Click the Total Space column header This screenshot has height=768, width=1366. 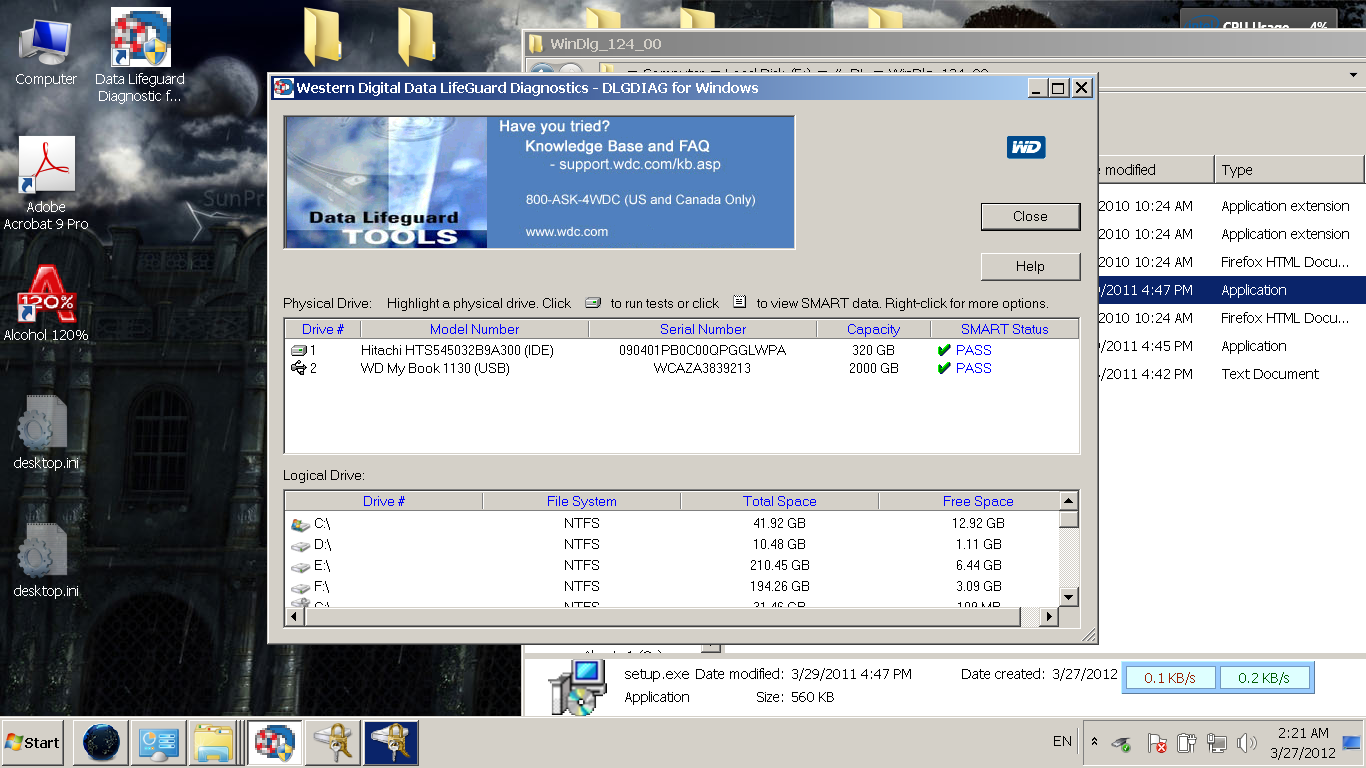coord(779,501)
